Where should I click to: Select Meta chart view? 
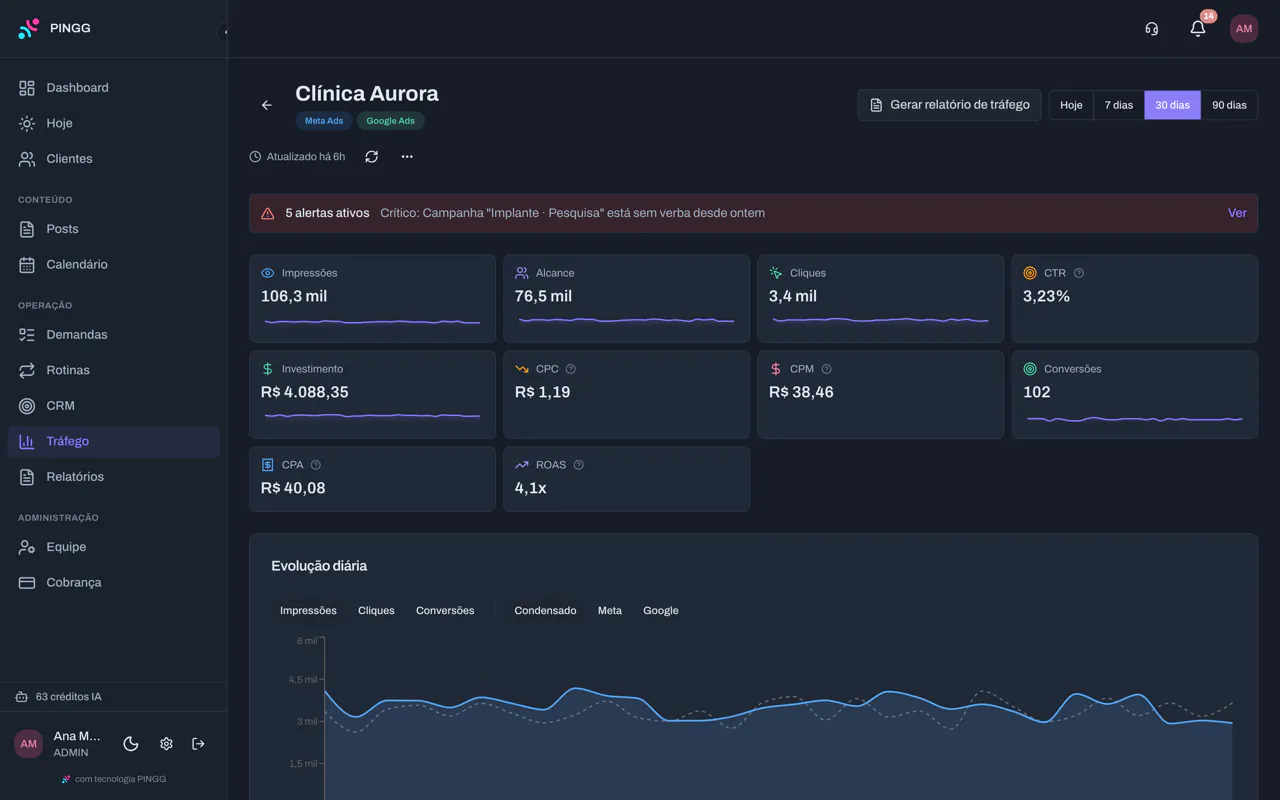click(610, 611)
